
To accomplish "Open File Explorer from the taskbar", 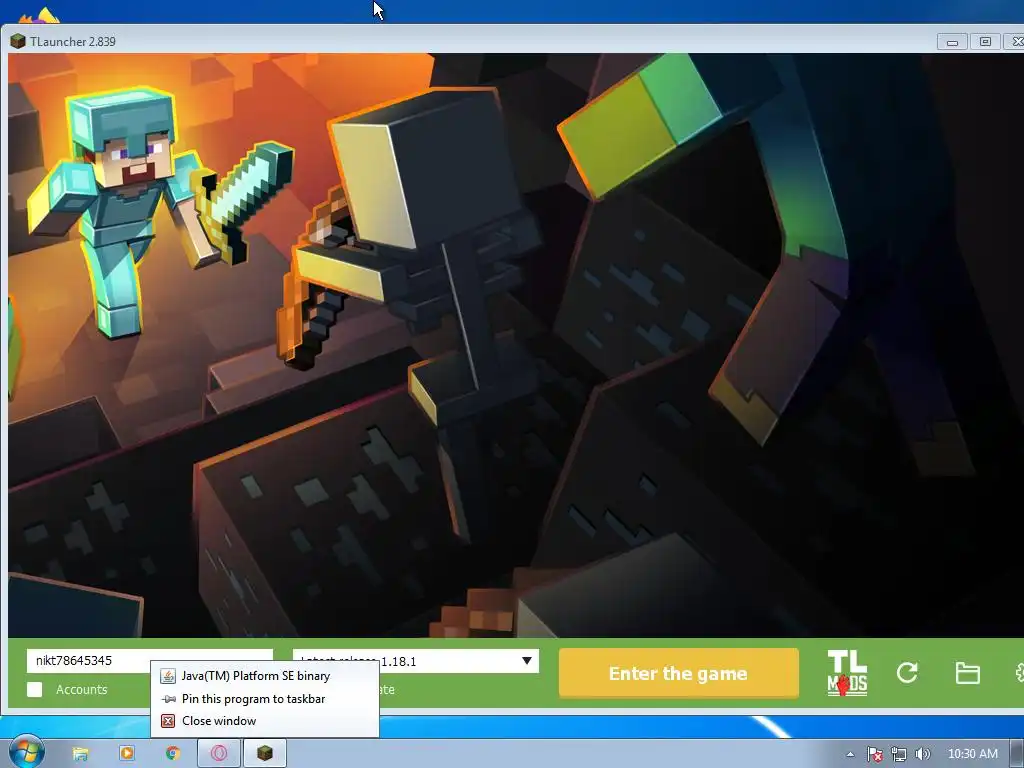I will tap(80, 754).
